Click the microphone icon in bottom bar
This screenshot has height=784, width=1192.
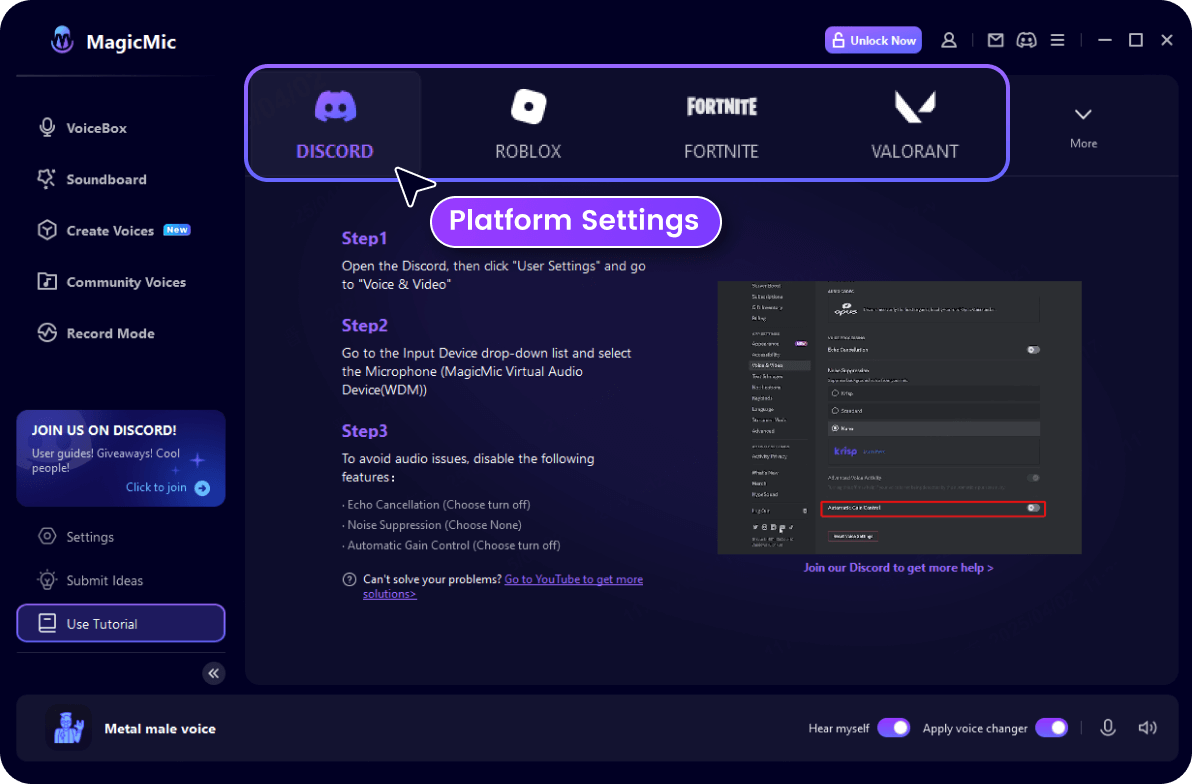(x=1108, y=728)
